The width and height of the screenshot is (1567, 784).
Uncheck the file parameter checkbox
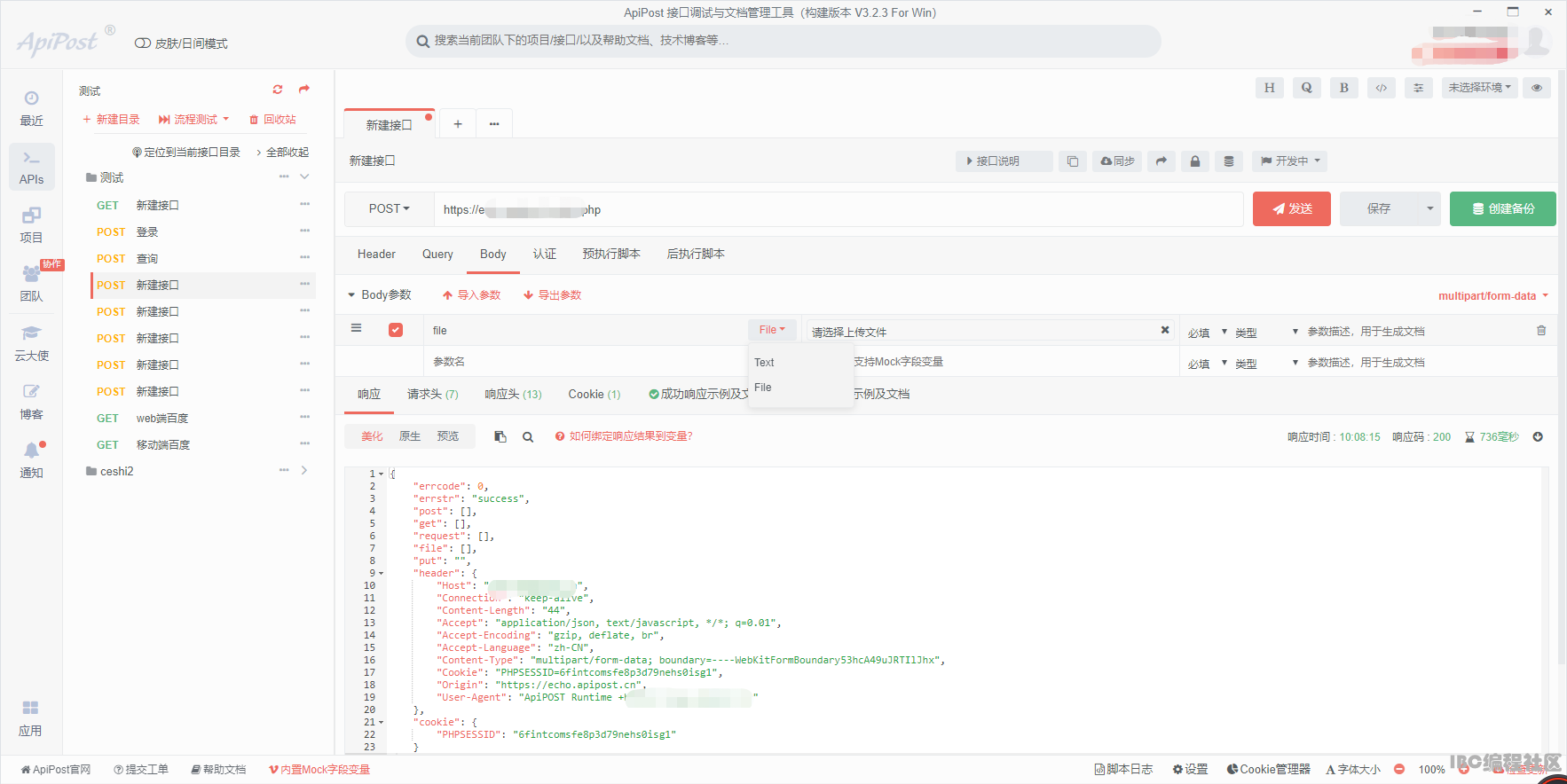point(396,330)
